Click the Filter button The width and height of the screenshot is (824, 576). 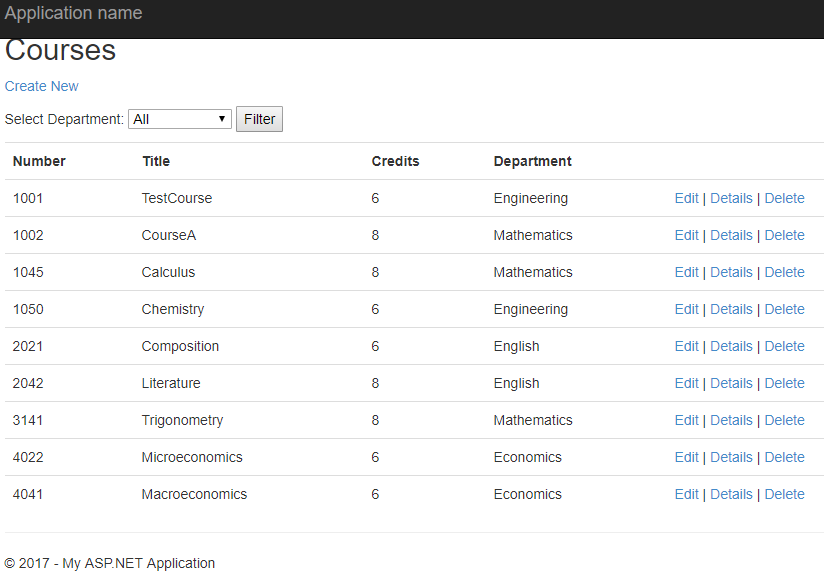[x=259, y=119]
